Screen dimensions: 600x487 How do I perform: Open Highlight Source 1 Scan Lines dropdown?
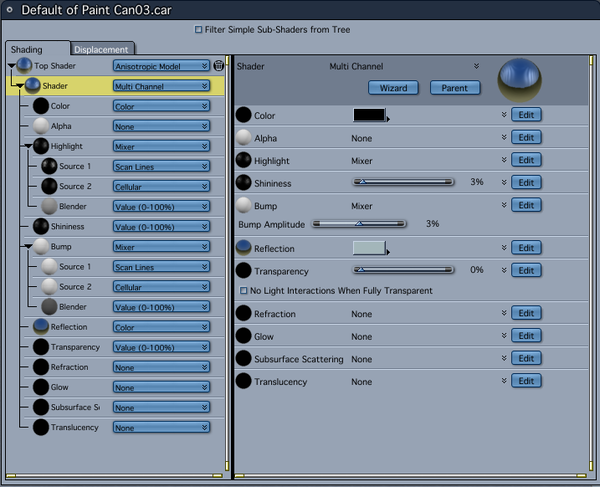click(x=161, y=166)
